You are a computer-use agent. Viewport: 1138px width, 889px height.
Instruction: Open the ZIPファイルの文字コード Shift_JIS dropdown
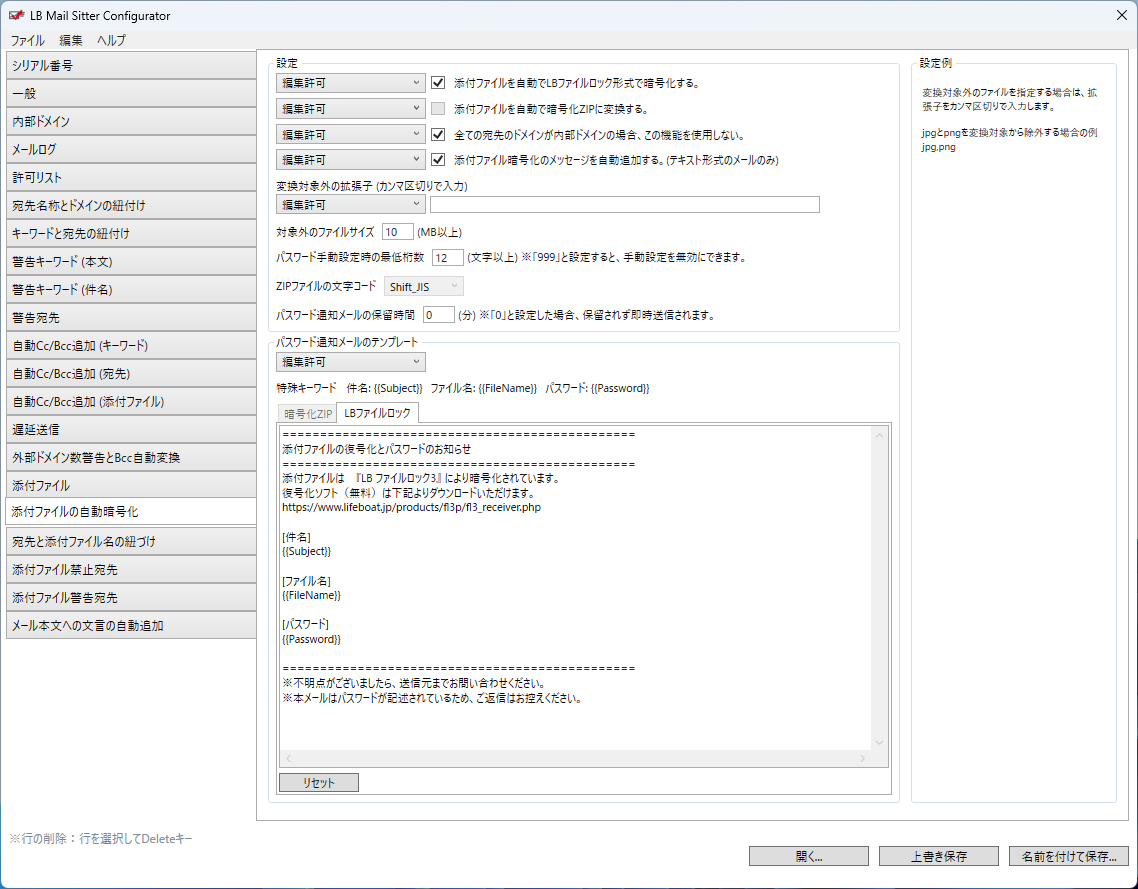coord(423,287)
